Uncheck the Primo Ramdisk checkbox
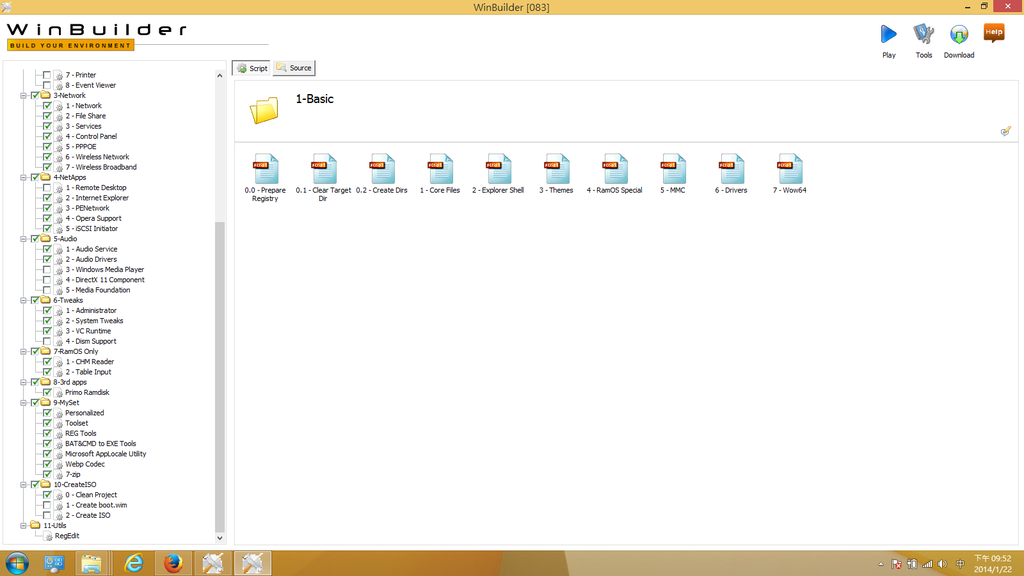The height and width of the screenshot is (576, 1024). pos(47,392)
